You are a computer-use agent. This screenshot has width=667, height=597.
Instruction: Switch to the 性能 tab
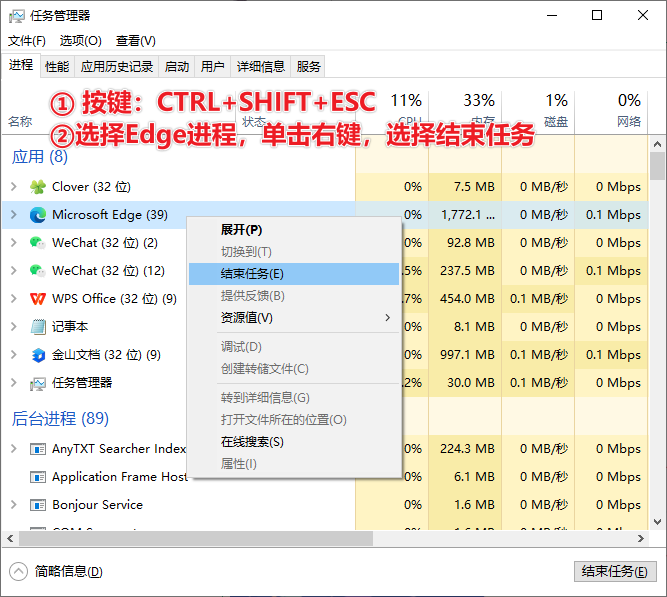pos(57,66)
